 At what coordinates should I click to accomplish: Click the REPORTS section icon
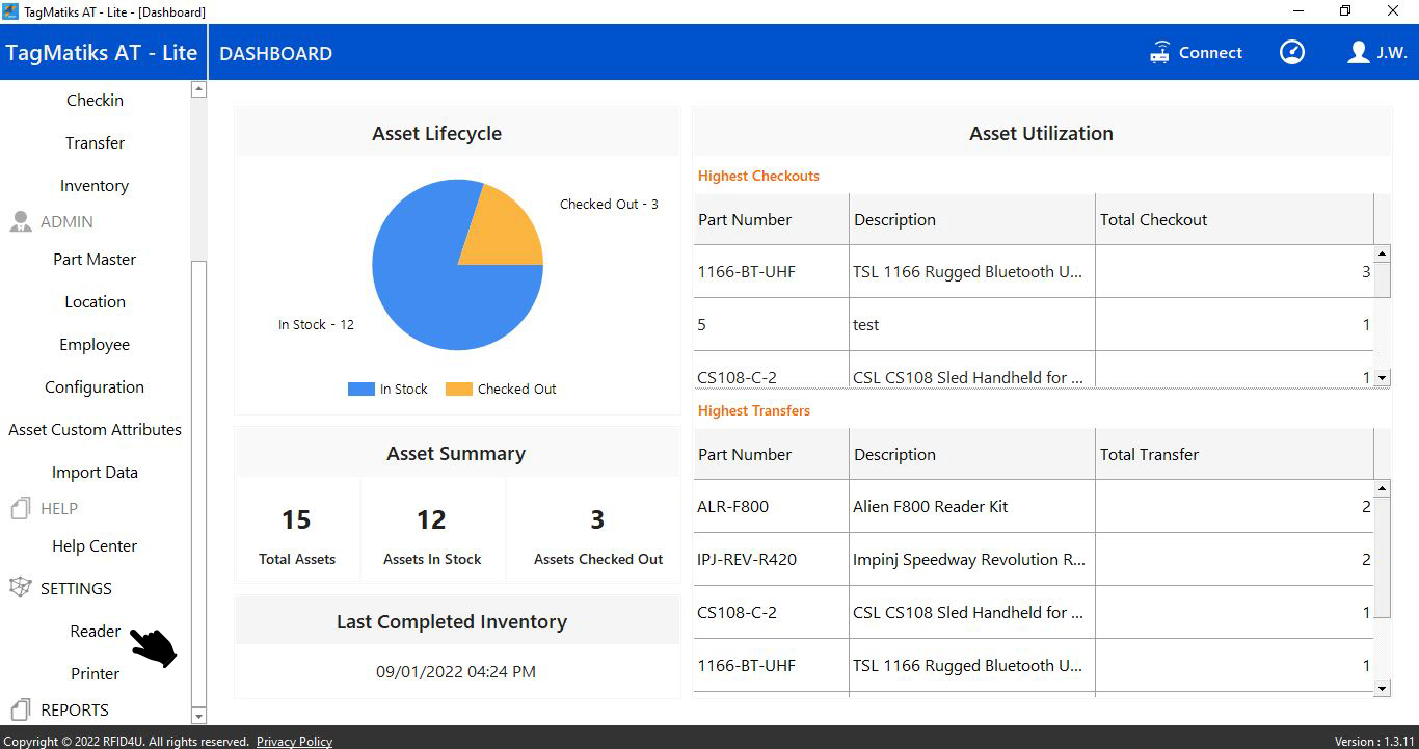[x=20, y=710]
